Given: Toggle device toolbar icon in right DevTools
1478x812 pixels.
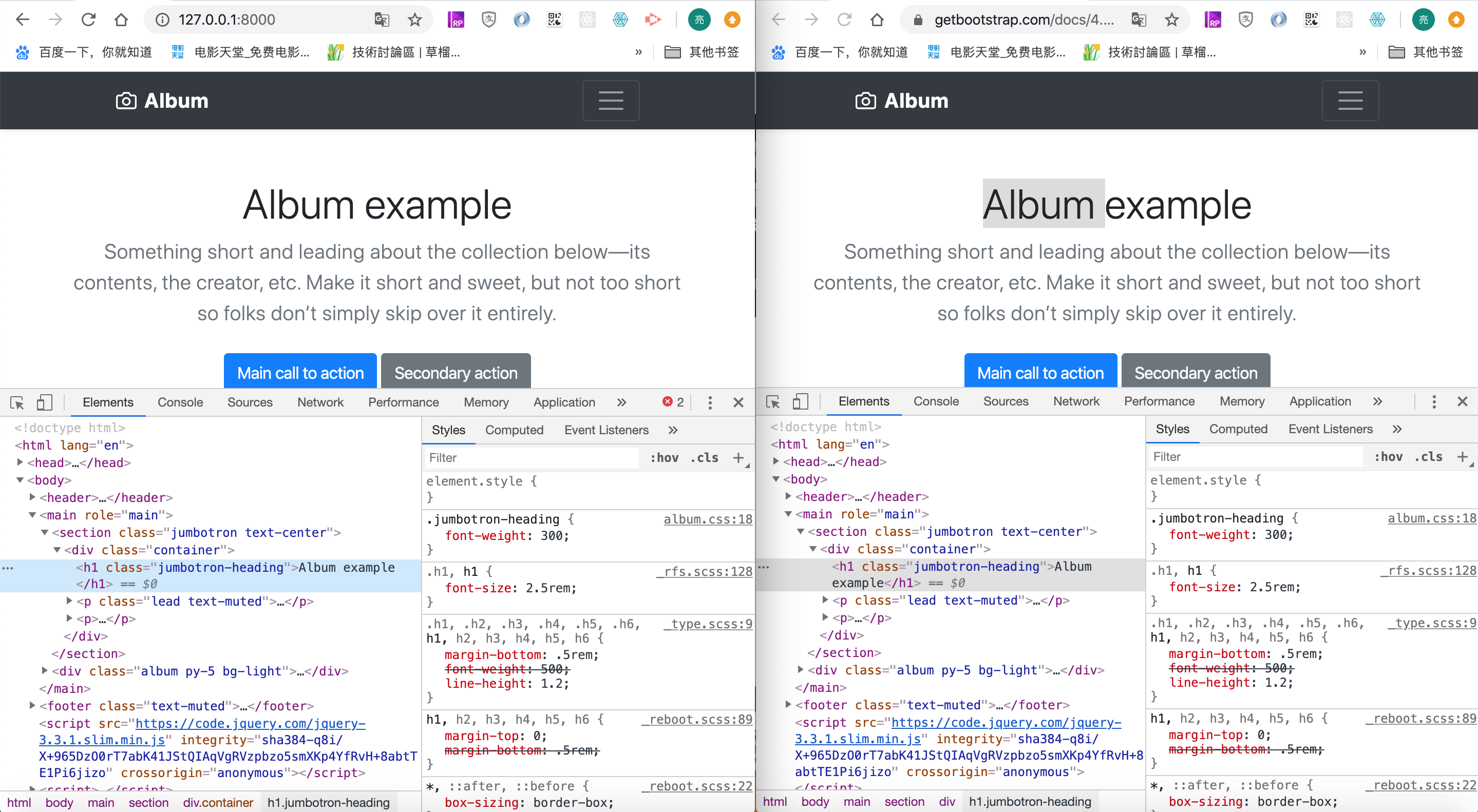Looking at the screenshot, I should (800, 401).
